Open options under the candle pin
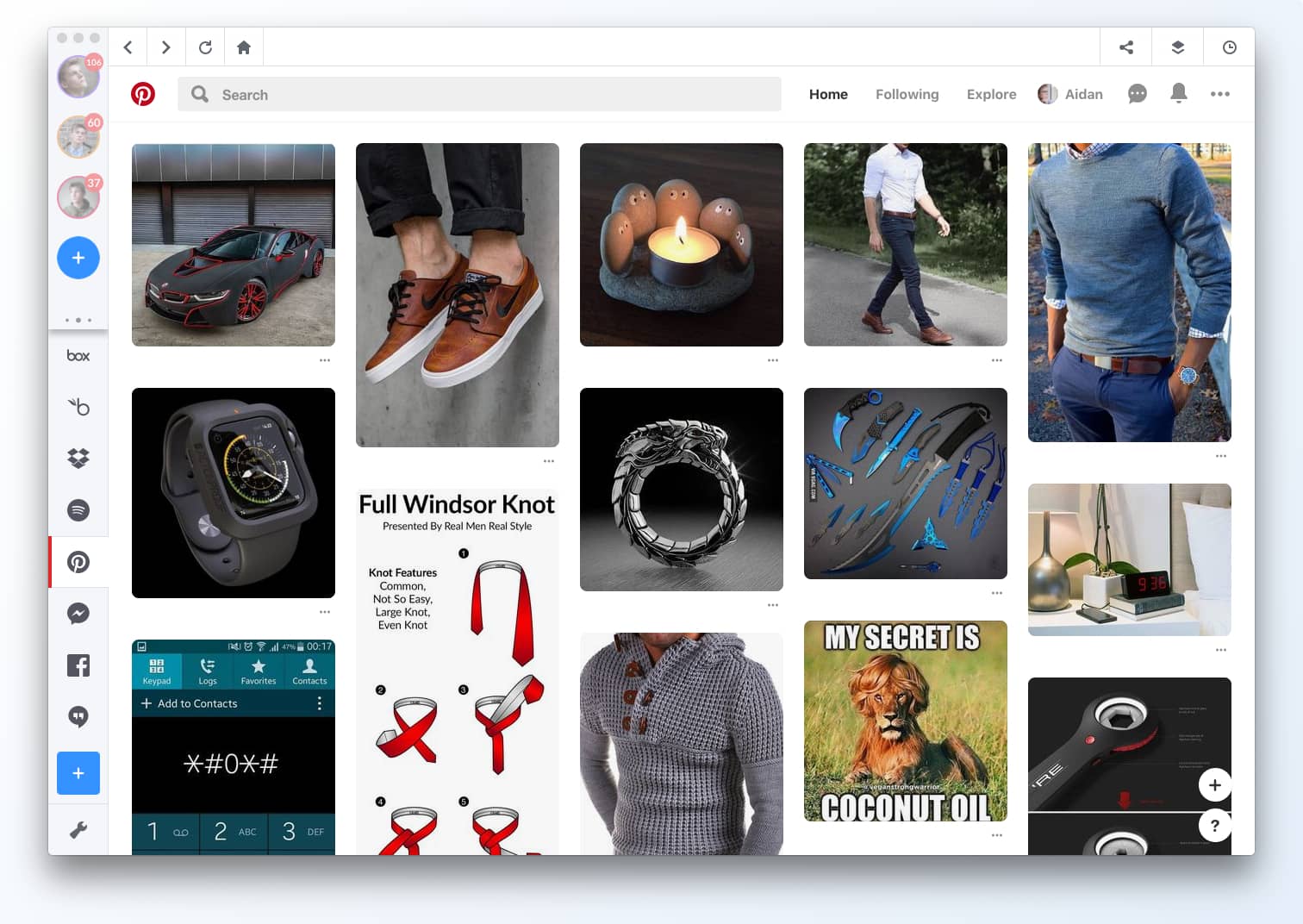The image size is (1303, 924). click(x=773, y=360)
